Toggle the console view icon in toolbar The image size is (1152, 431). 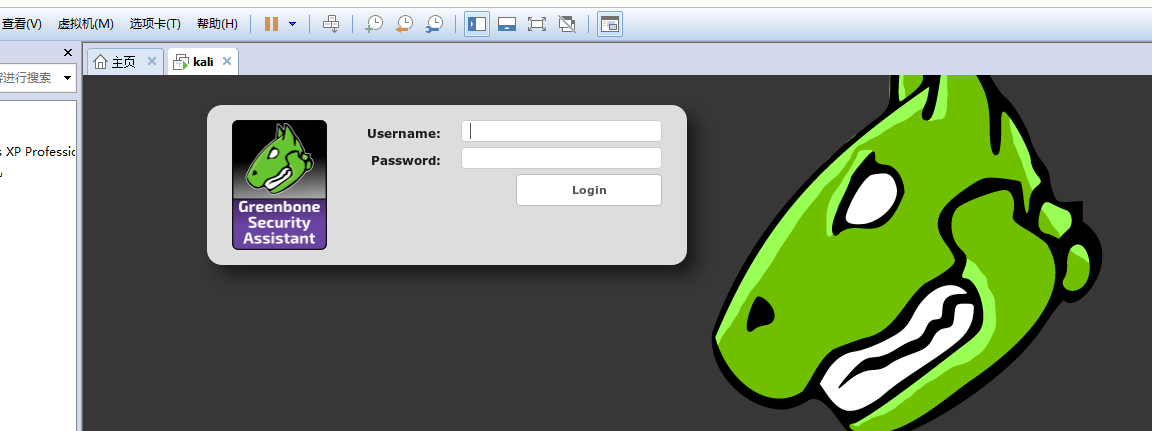pos(610,24)
